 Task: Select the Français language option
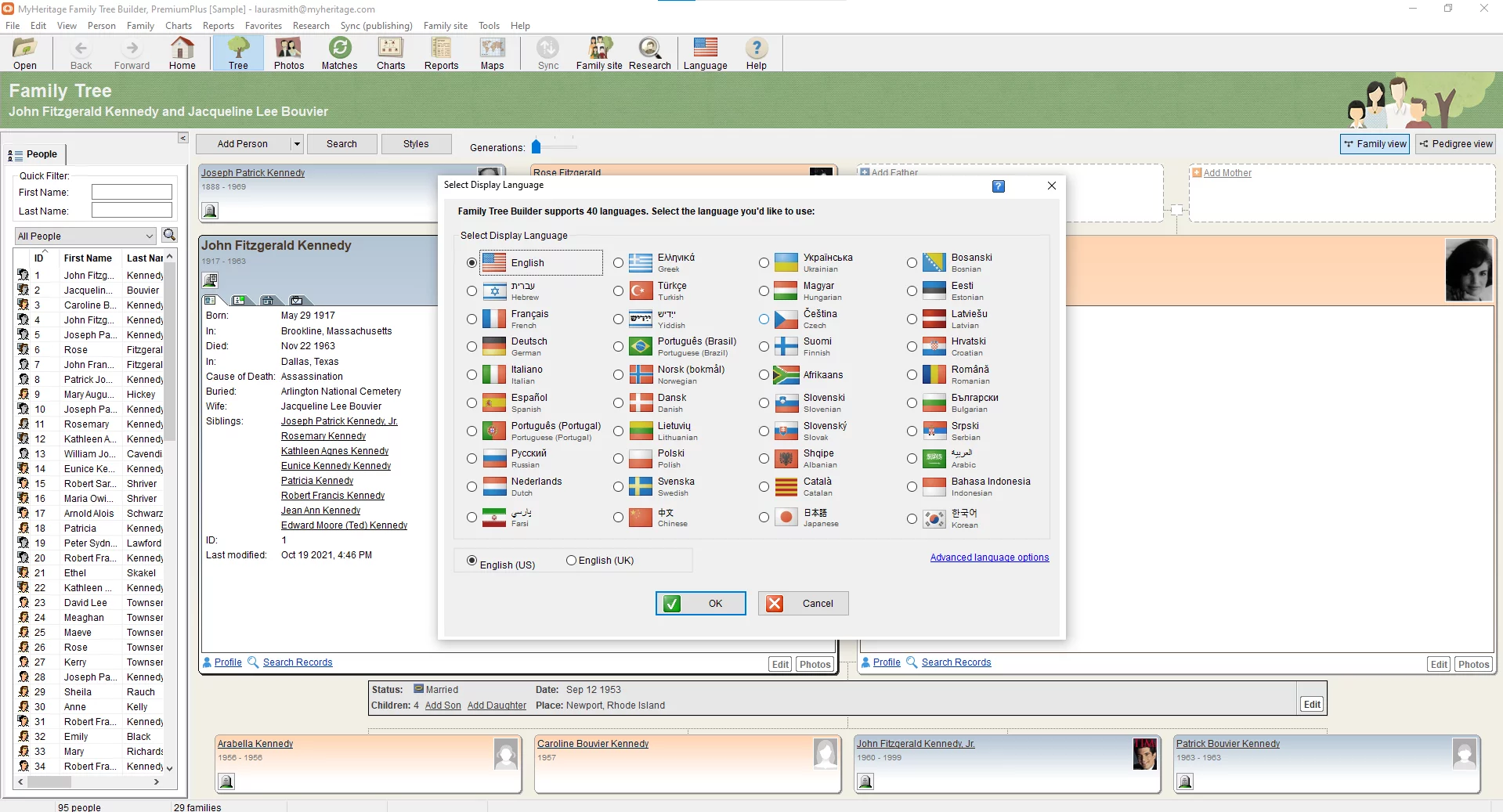[471, 319]
